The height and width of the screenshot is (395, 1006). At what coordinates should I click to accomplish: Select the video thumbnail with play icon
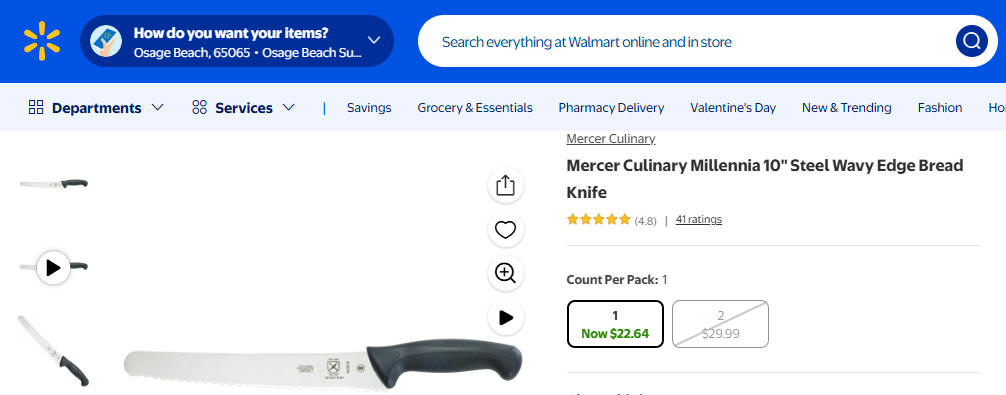click(53, 267)
